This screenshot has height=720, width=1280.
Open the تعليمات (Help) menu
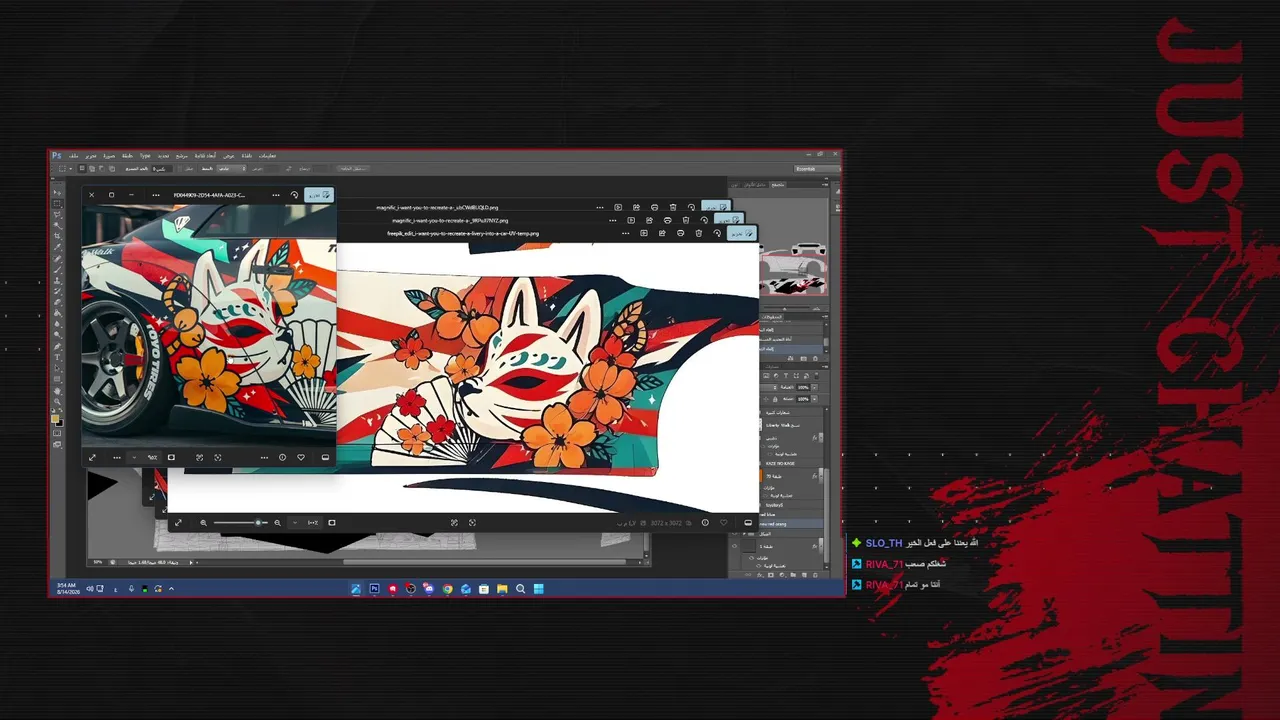pyautogui.click(x=267, y=156)
